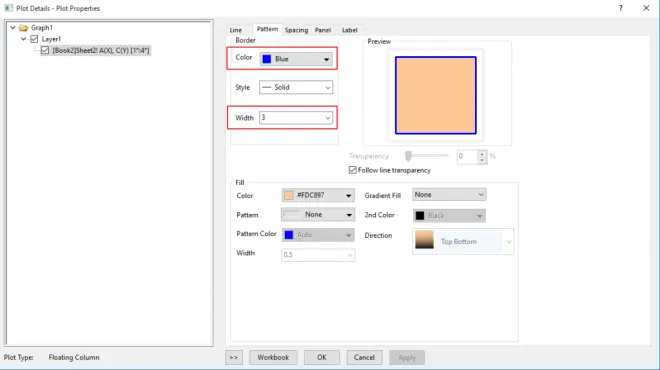Select the Layer1 tree label
The image size is (660, 370).
tap(51, 39)
